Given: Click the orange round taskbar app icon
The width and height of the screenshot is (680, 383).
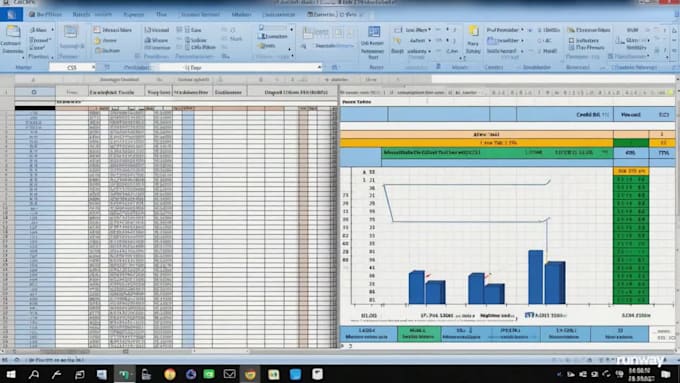Looking at the screenshot, I should click(170, 374).
